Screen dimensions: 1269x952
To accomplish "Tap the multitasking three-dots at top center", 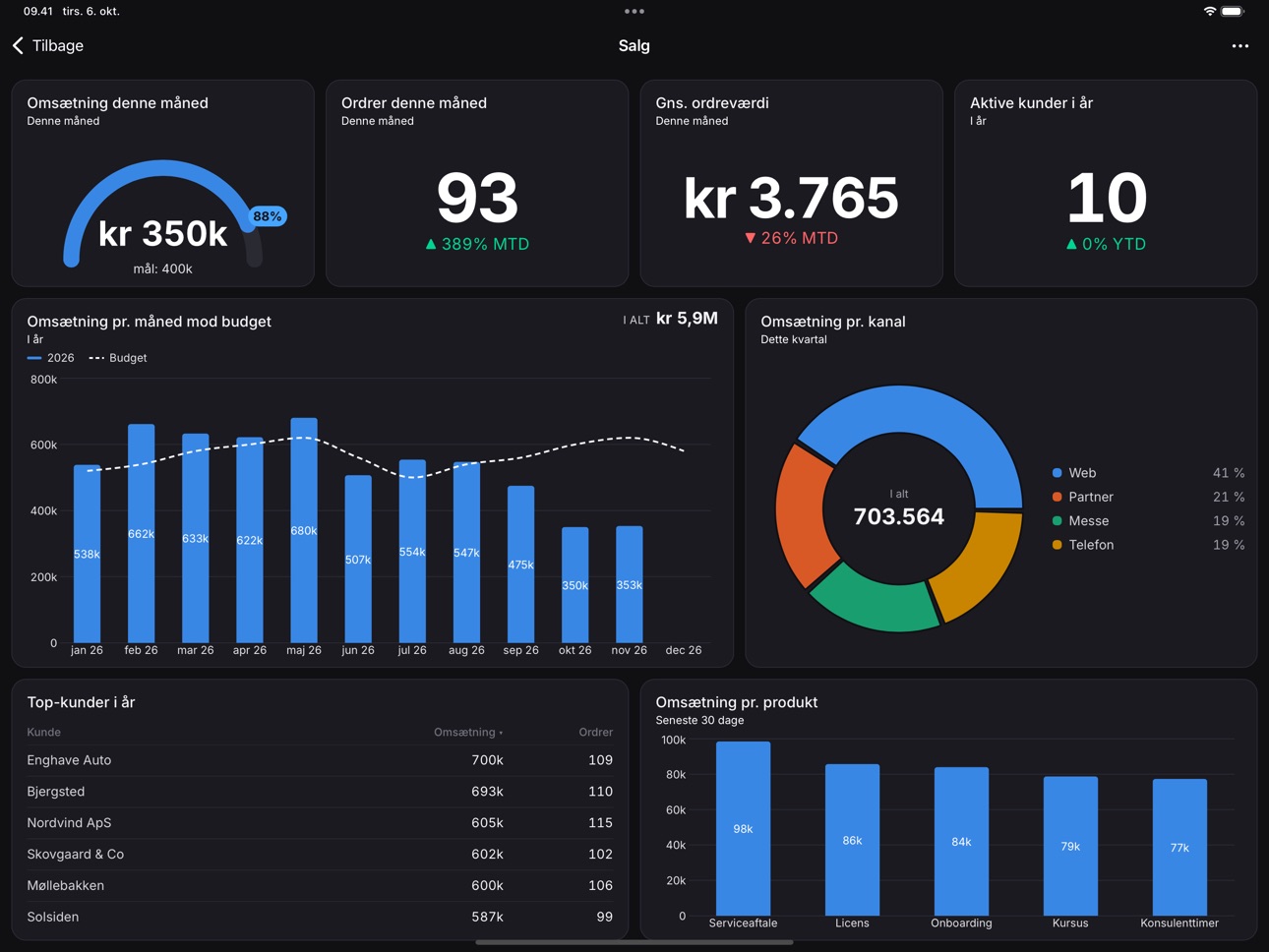I will point(634,12).
